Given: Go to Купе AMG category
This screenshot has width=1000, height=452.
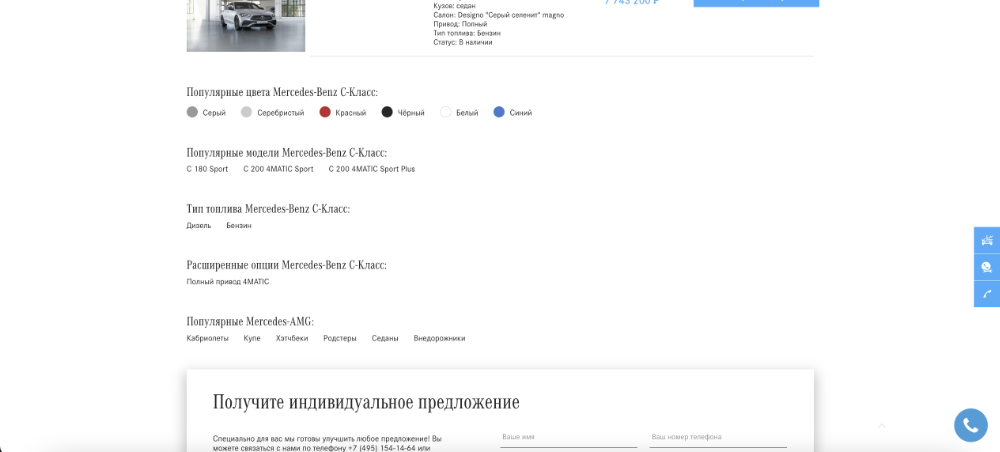Looking at the screenshot, I should [x=252, y=339].
